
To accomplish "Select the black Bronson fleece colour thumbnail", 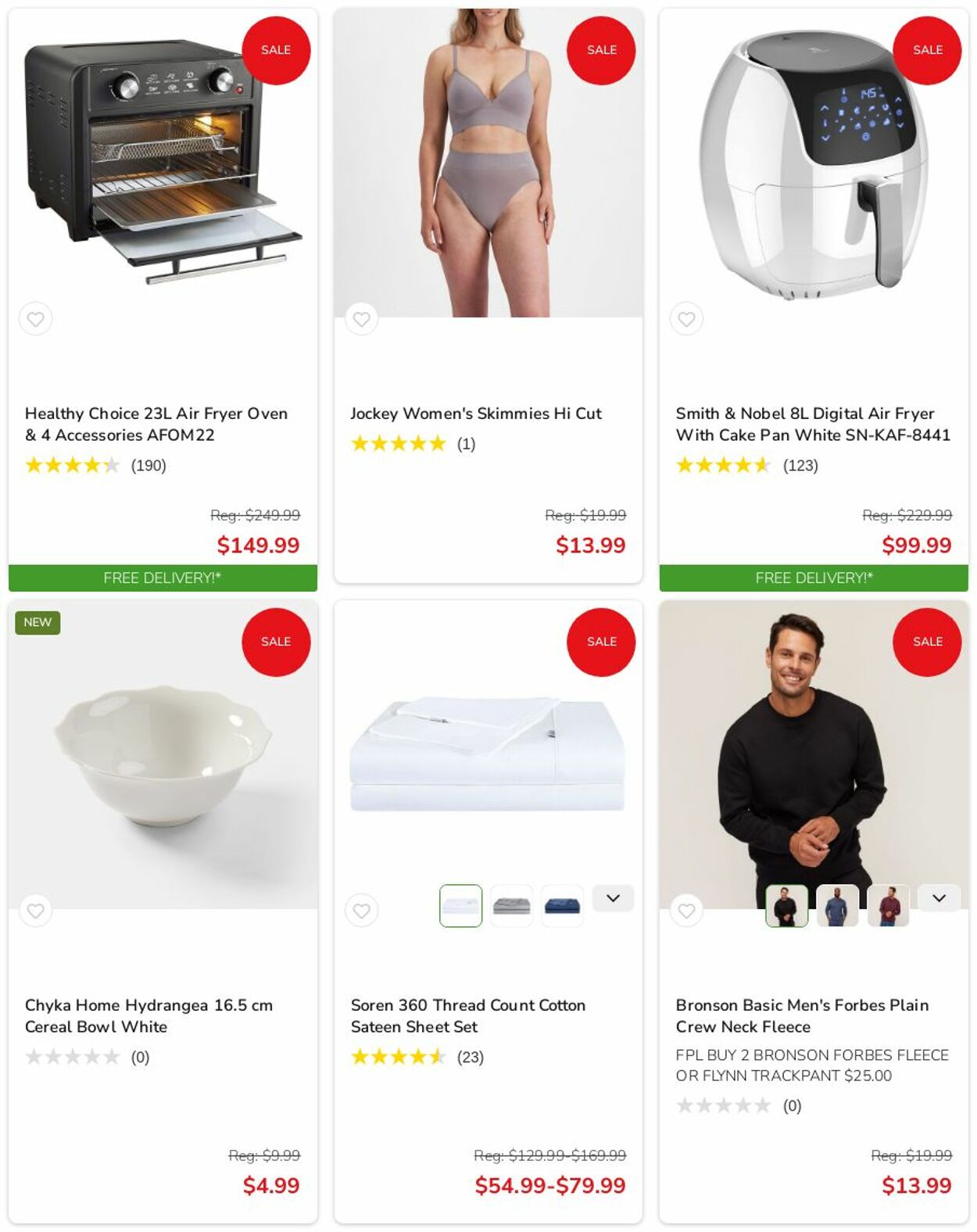I will click(786, 906).
